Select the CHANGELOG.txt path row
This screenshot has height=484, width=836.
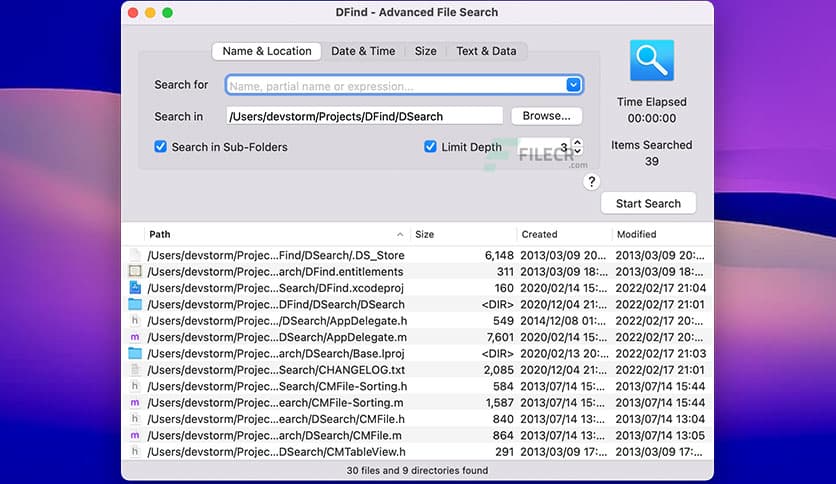276,370
